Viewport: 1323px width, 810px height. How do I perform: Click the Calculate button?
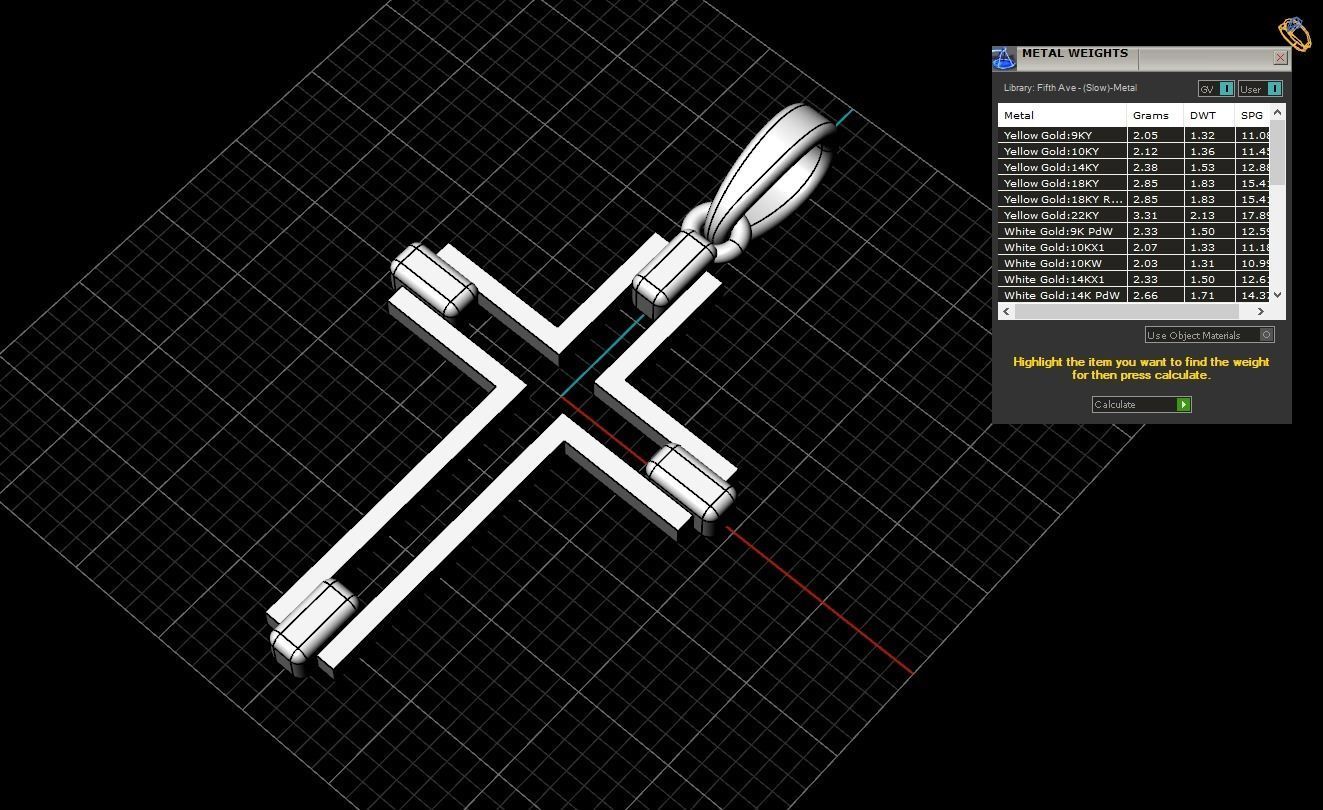(1142, 404)
